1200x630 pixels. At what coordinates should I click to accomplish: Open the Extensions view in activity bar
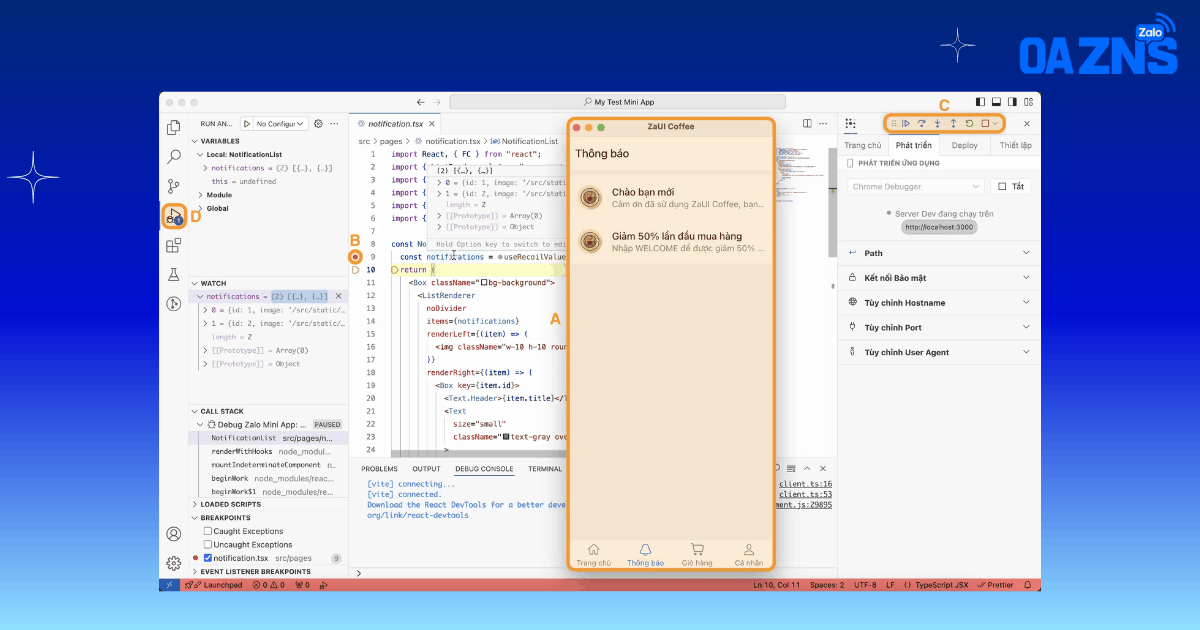click(174, 245)
